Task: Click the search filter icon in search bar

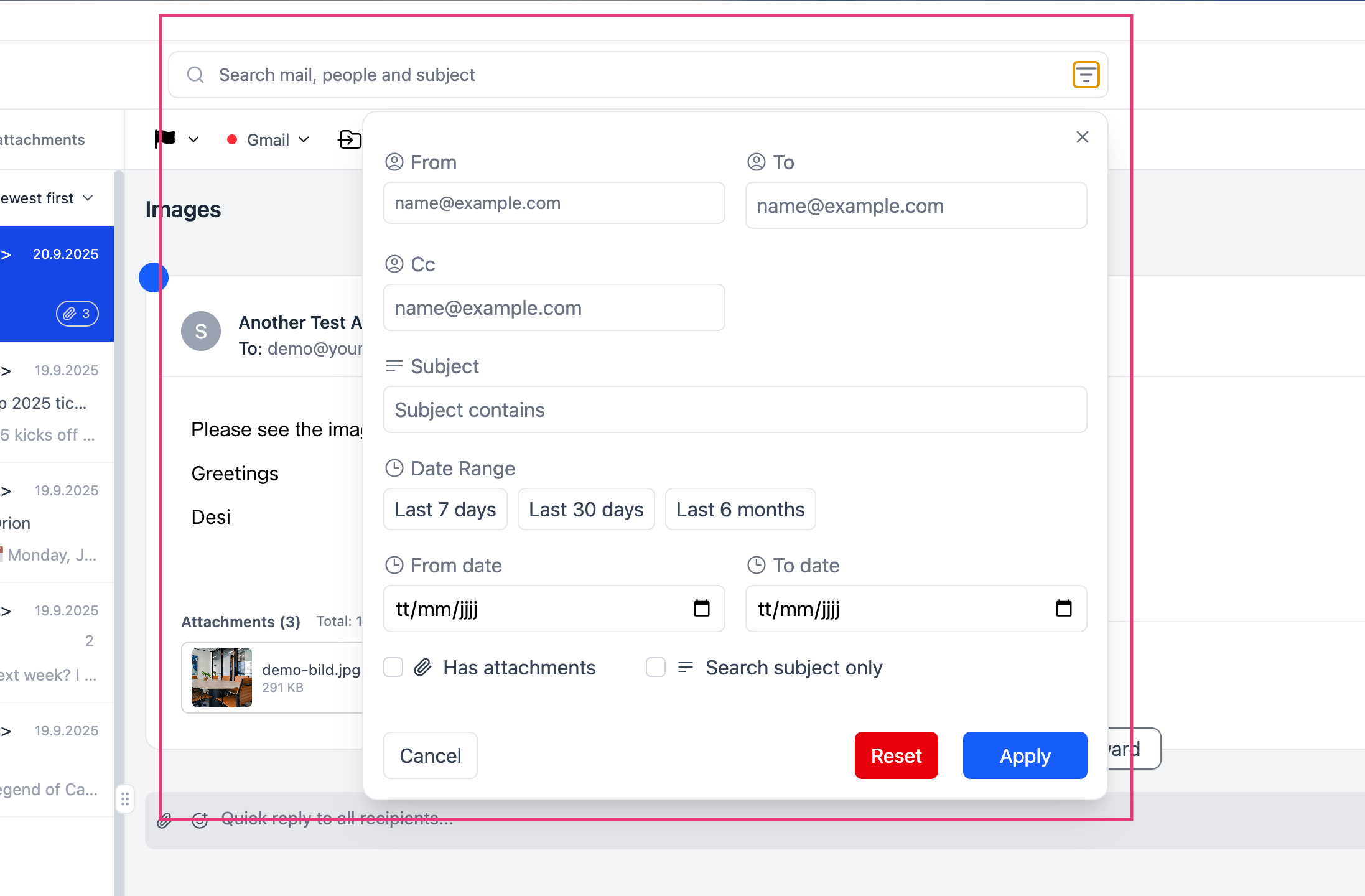Action: tap(1086, 75)
